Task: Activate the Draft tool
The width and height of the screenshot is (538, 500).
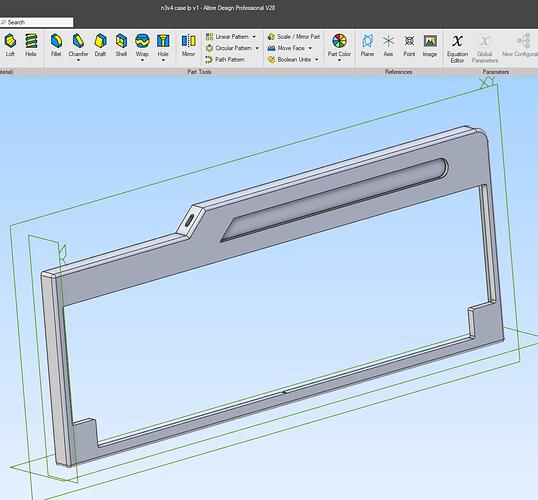Action: click(x=100, y=45)
